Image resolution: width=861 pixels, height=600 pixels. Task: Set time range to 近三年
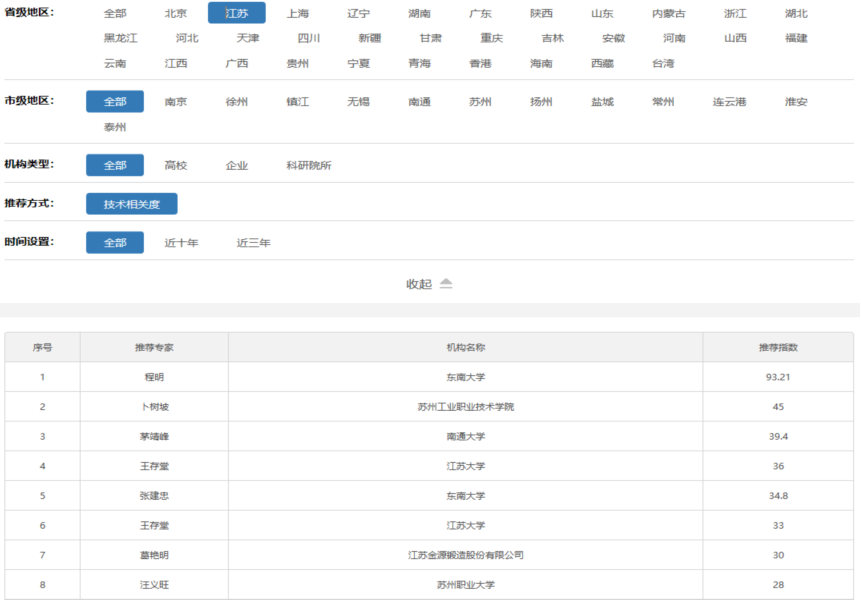253,243
